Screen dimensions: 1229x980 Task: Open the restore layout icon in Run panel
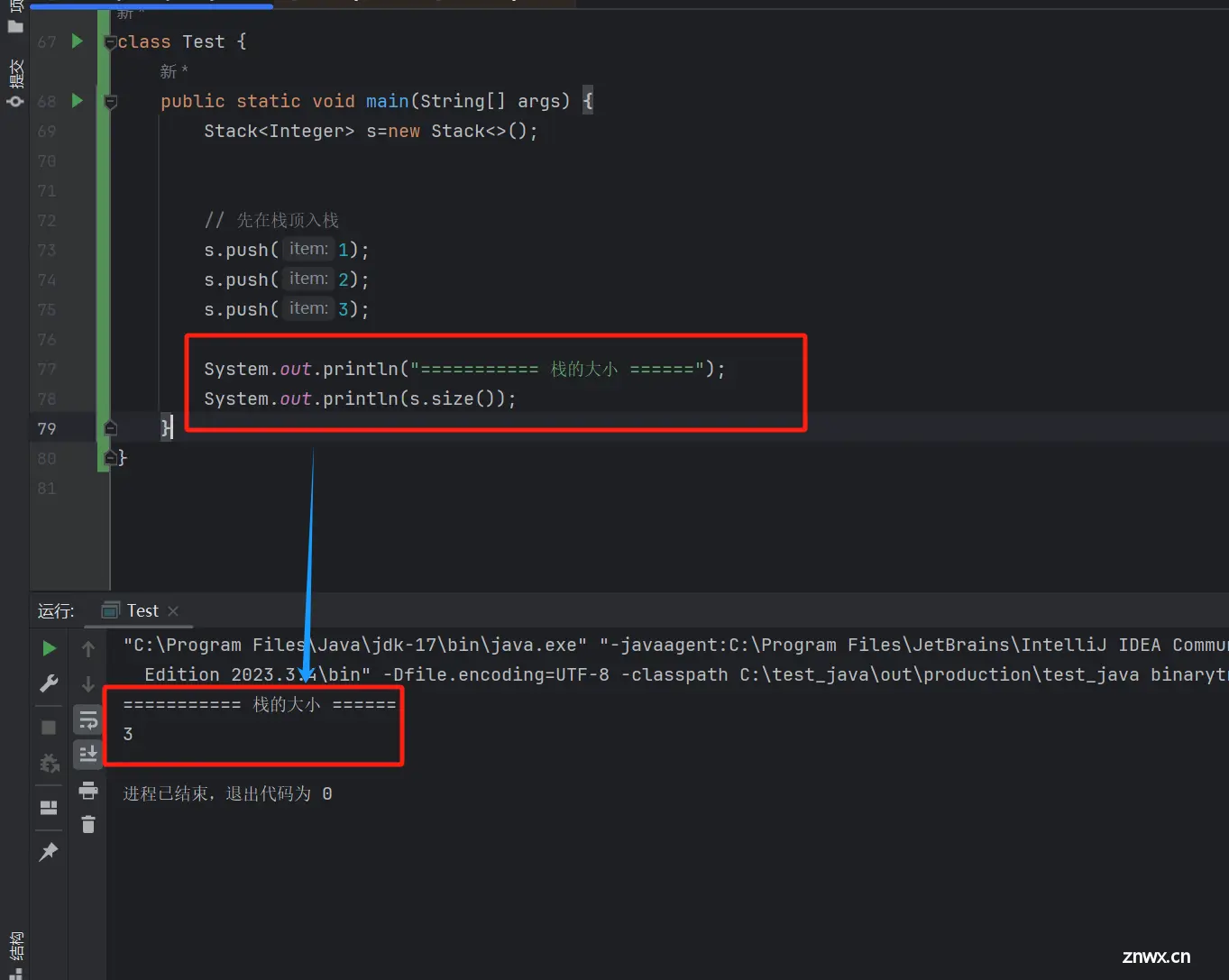pos(50,808)
